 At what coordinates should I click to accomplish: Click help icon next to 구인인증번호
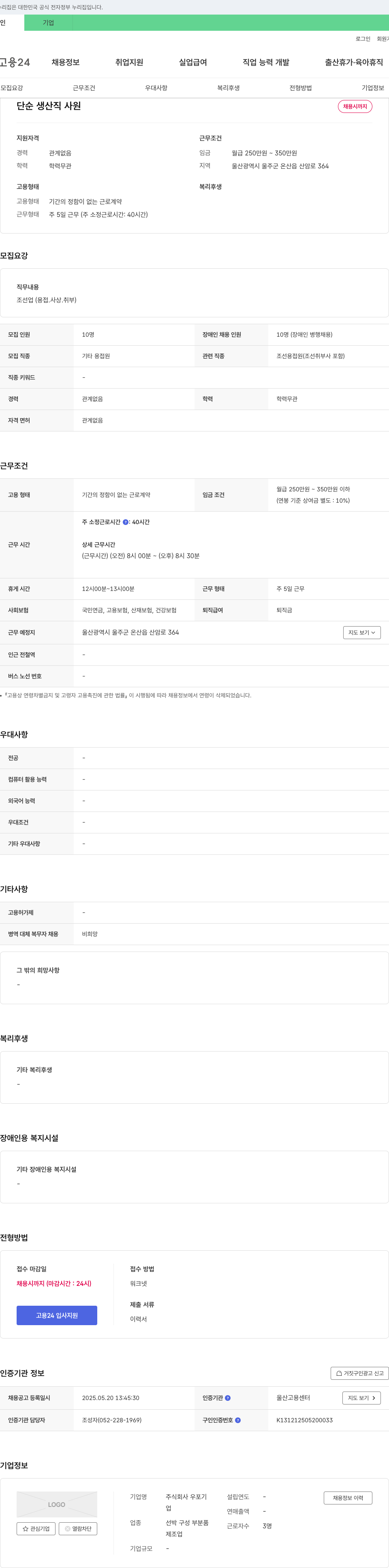[x=238, y=1420]
